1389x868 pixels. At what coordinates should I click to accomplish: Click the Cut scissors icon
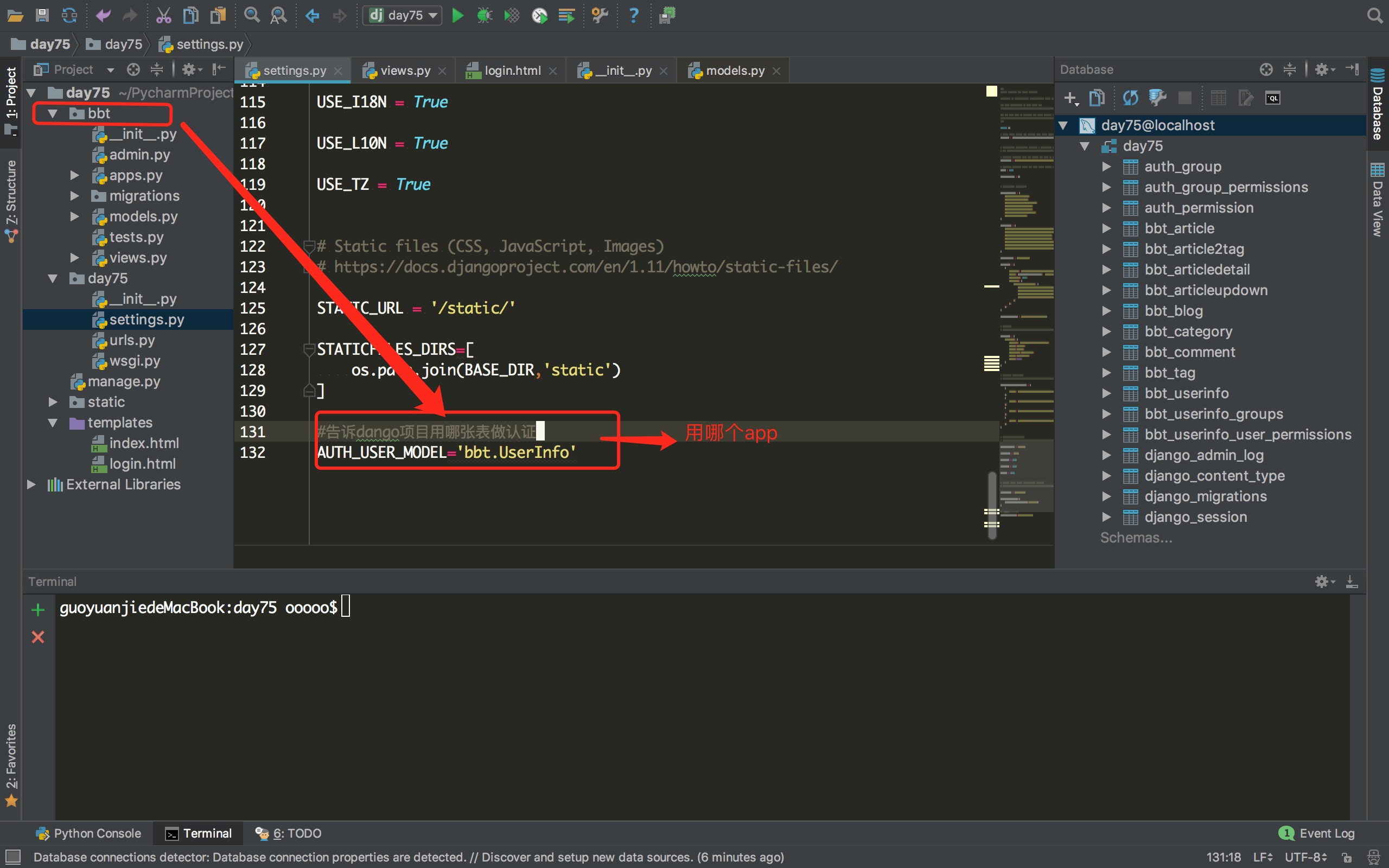(x=163, y=15)
